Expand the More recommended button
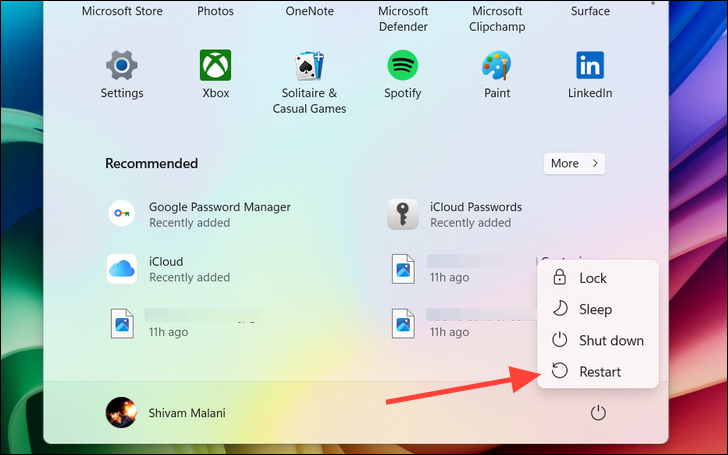The width and height of the screenshot is (728, 455). click(x=574, y=163)
